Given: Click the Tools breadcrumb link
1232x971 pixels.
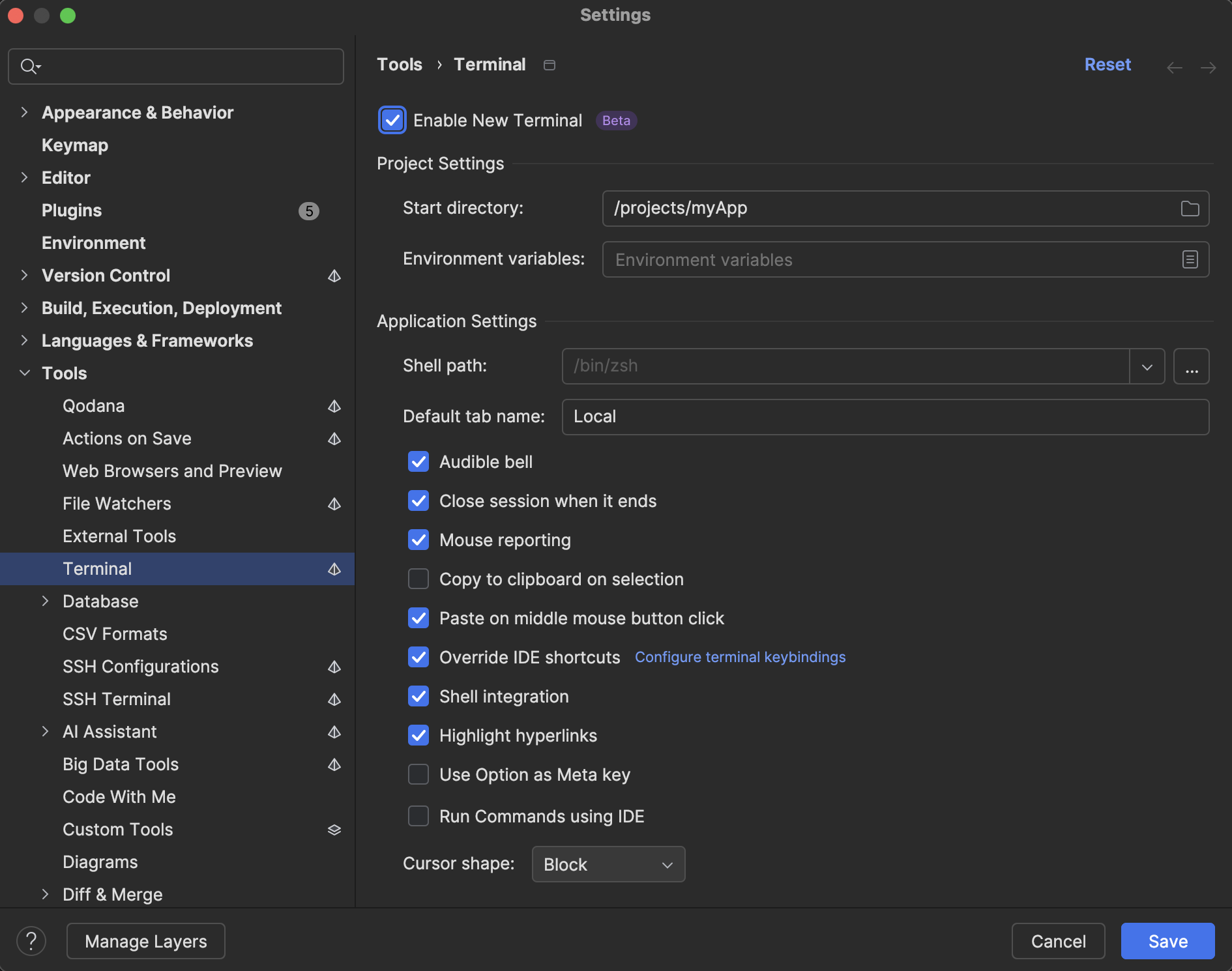Looking at the screenshot, I should pyautogui.click(x=399, y=64).
